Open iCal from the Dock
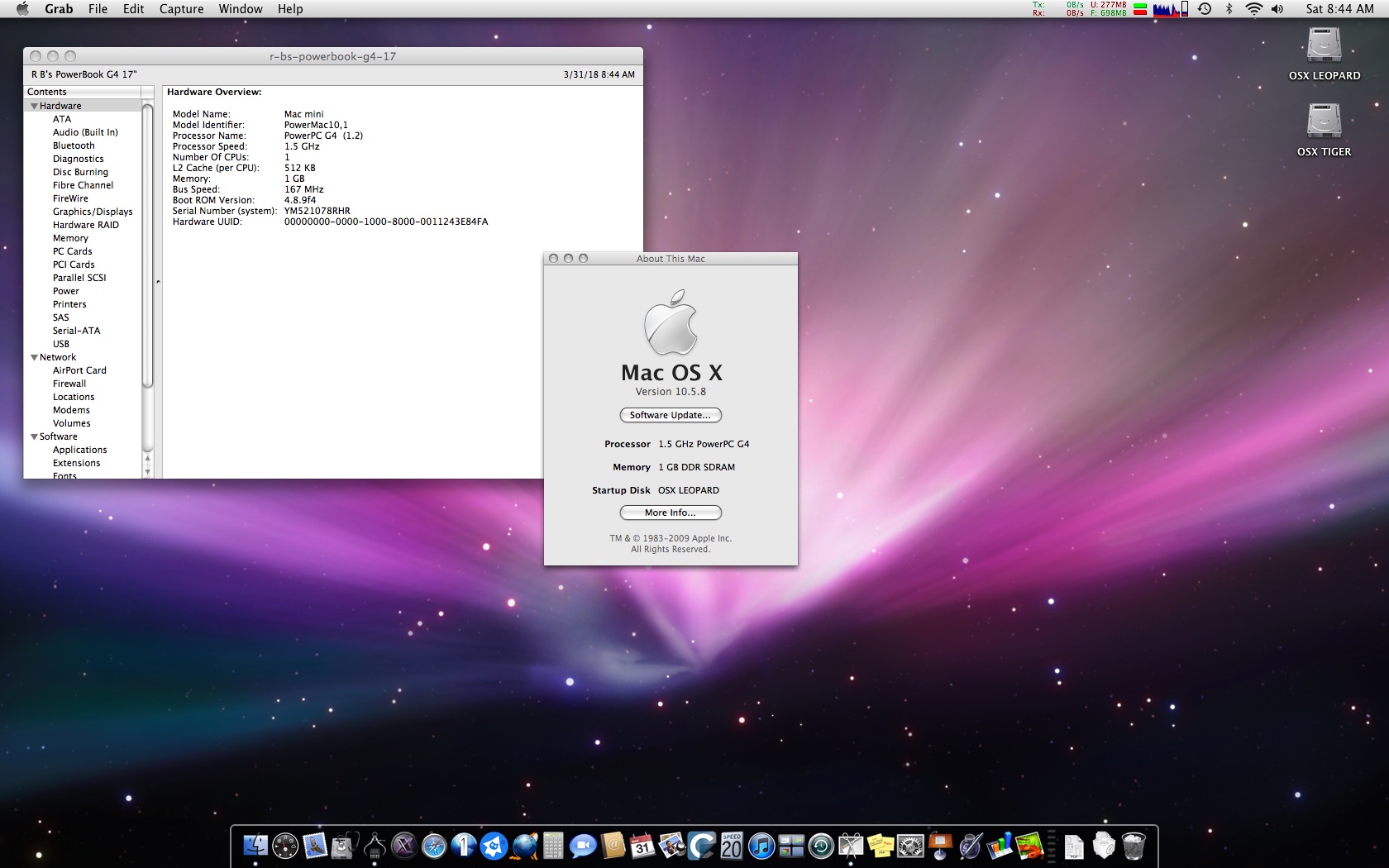Image resolution: width=1389 pixels, height=868 pixels. tap(642, 846)
